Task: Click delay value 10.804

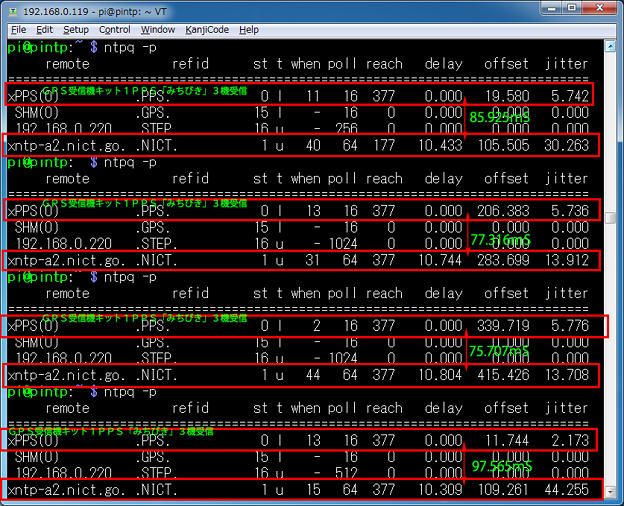Action: click(441, 375)
